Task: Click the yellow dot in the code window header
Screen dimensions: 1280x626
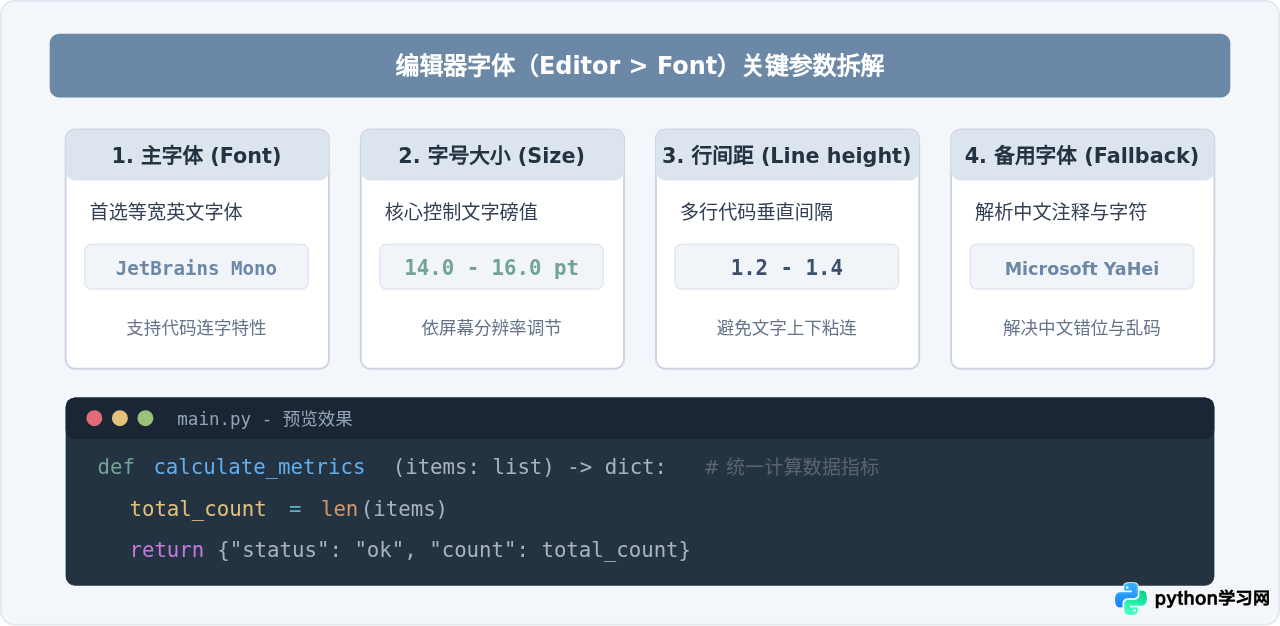Action: tap(120, 418)
